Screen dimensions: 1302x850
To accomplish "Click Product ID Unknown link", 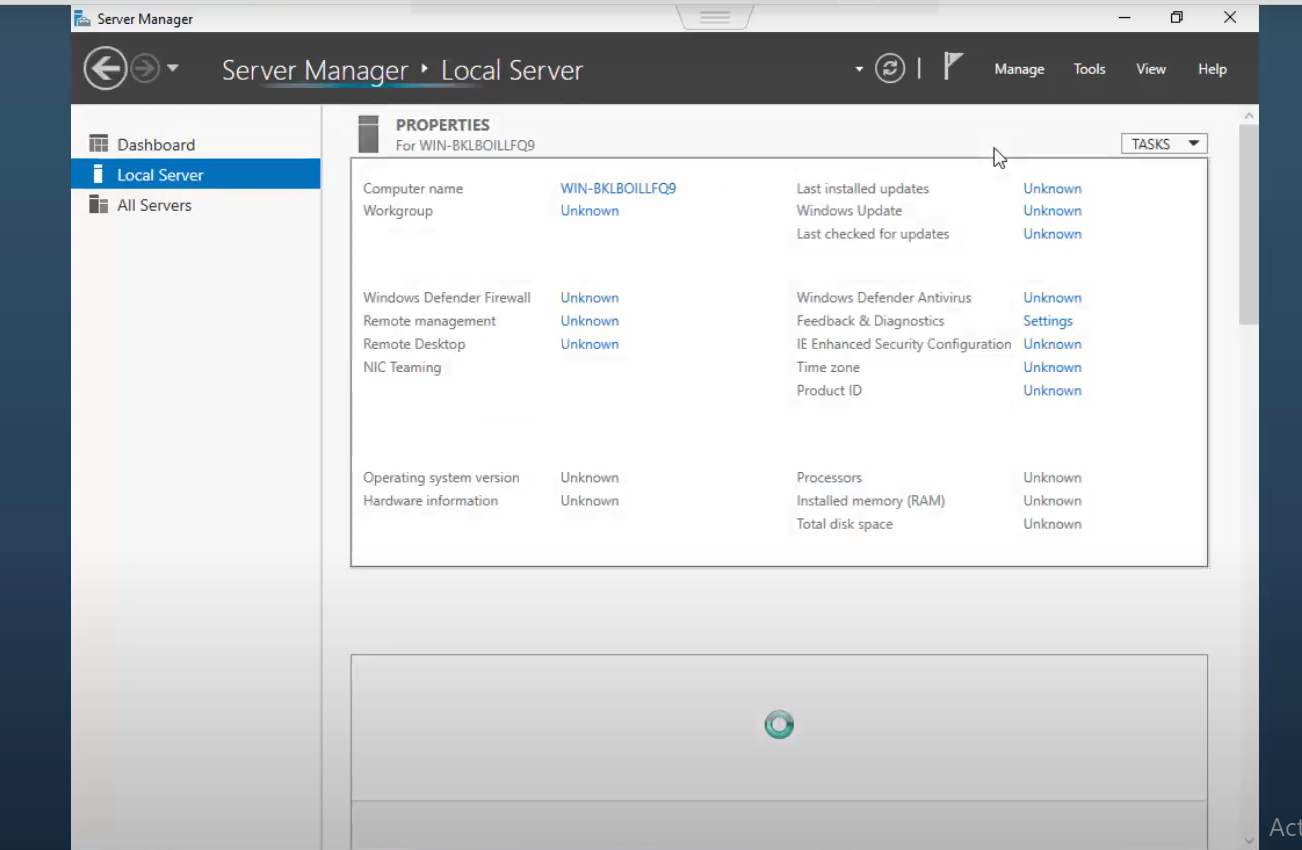I will click(x=1052, y=390).
